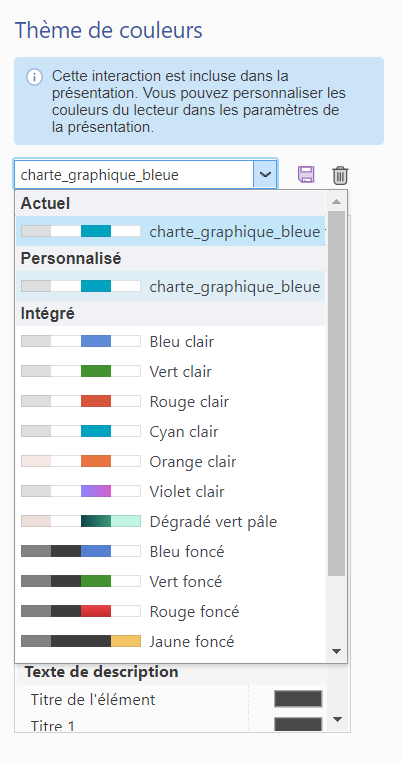Choose the Vert clair theme
Viewport: 402px width, 762px height.
tap(171, 371)
